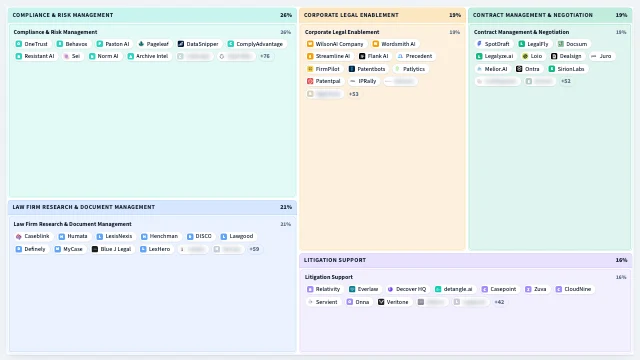Click the Patentpal red icon
Screen dimensions: 640x360
[x=310, y=81]
